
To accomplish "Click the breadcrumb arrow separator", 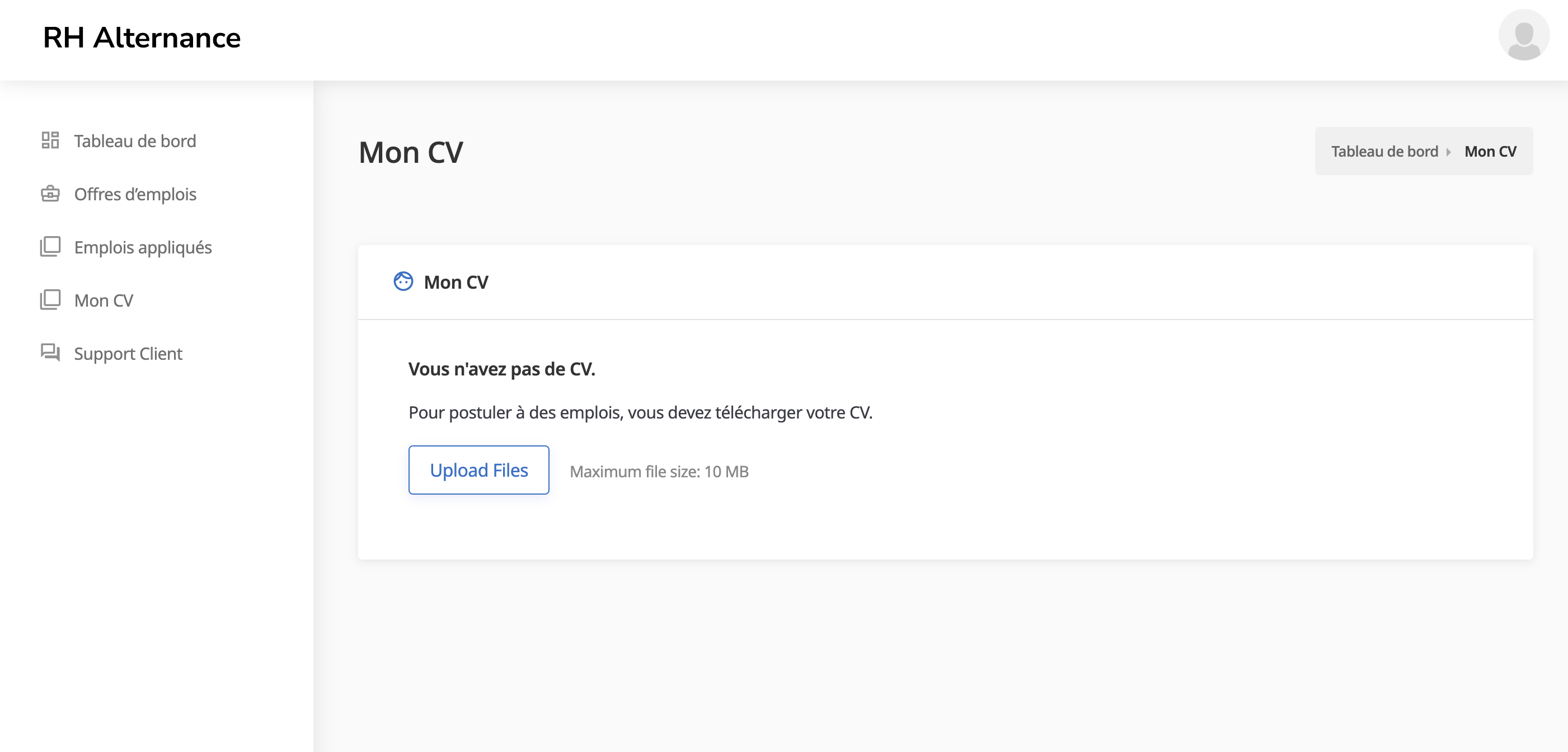I will point(1449,152).
